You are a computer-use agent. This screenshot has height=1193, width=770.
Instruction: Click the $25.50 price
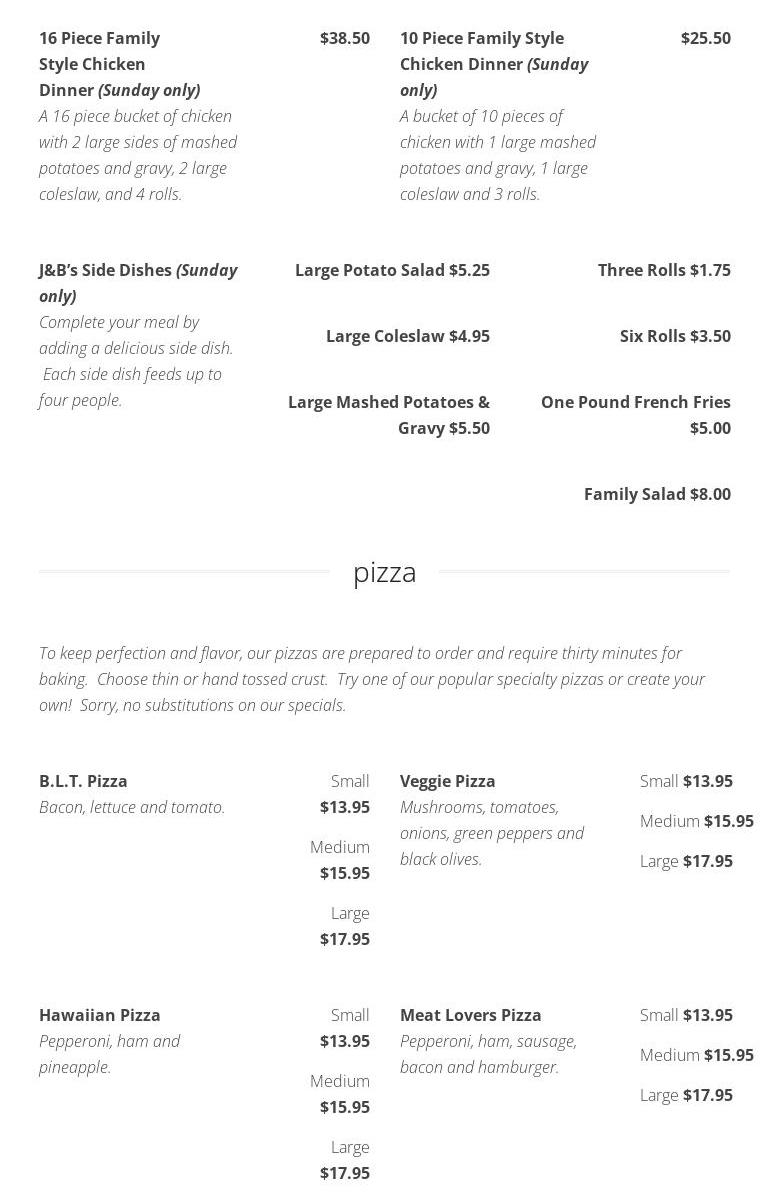(x=705, y=38)
